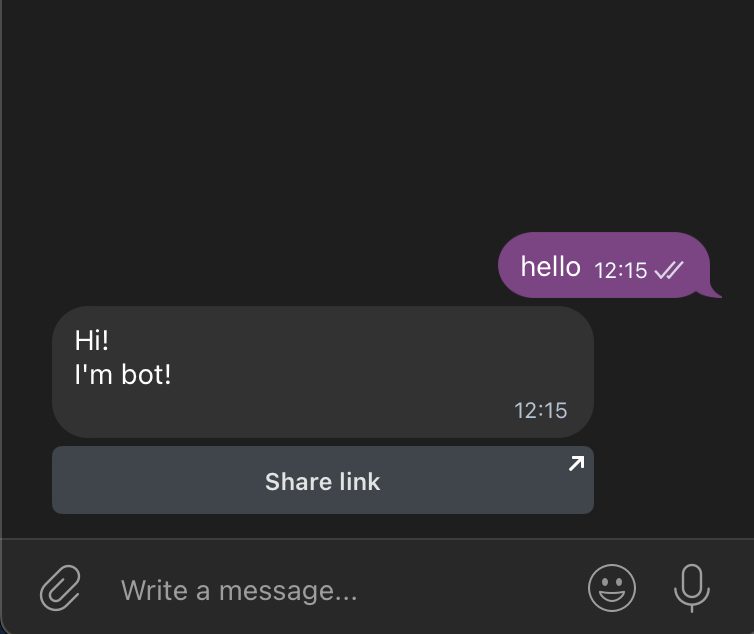Click empty space left of hello bubble
The image size is (754, 634).
(250, 265)
